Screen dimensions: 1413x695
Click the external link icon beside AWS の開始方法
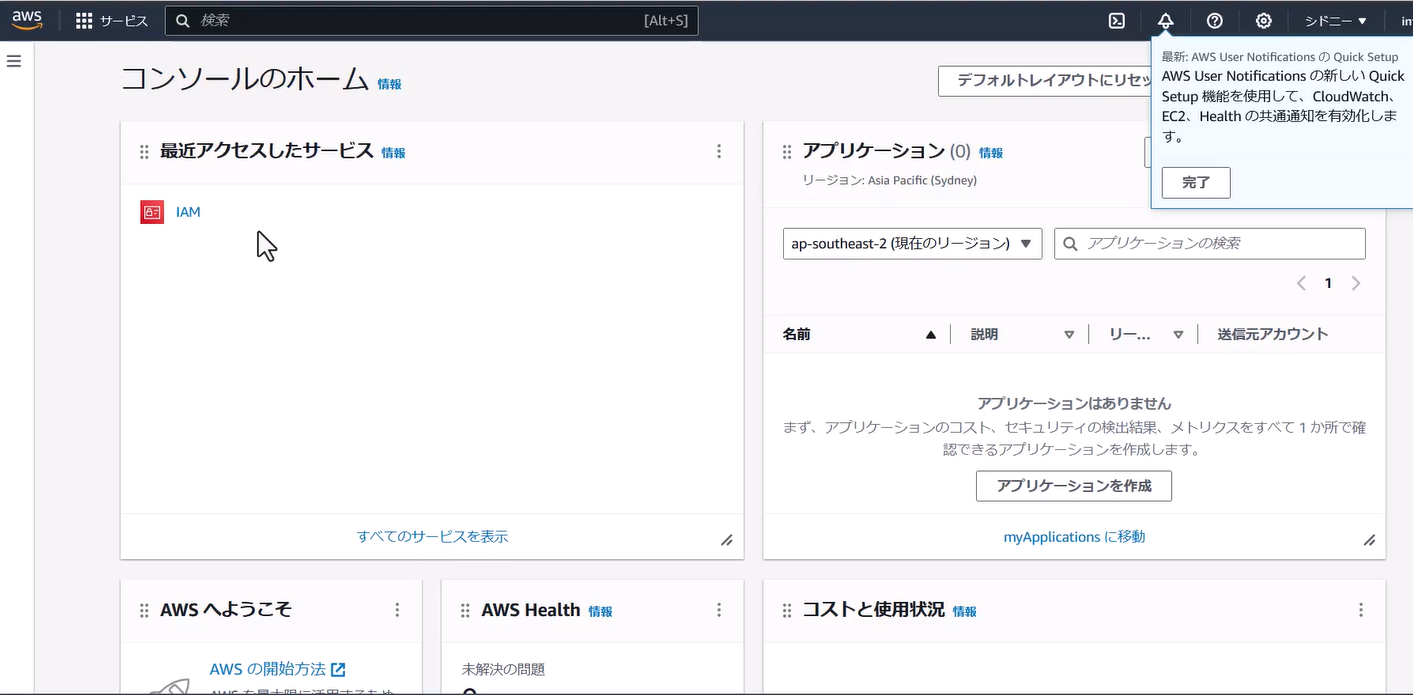pyautogui.click(x=338, y=669)
